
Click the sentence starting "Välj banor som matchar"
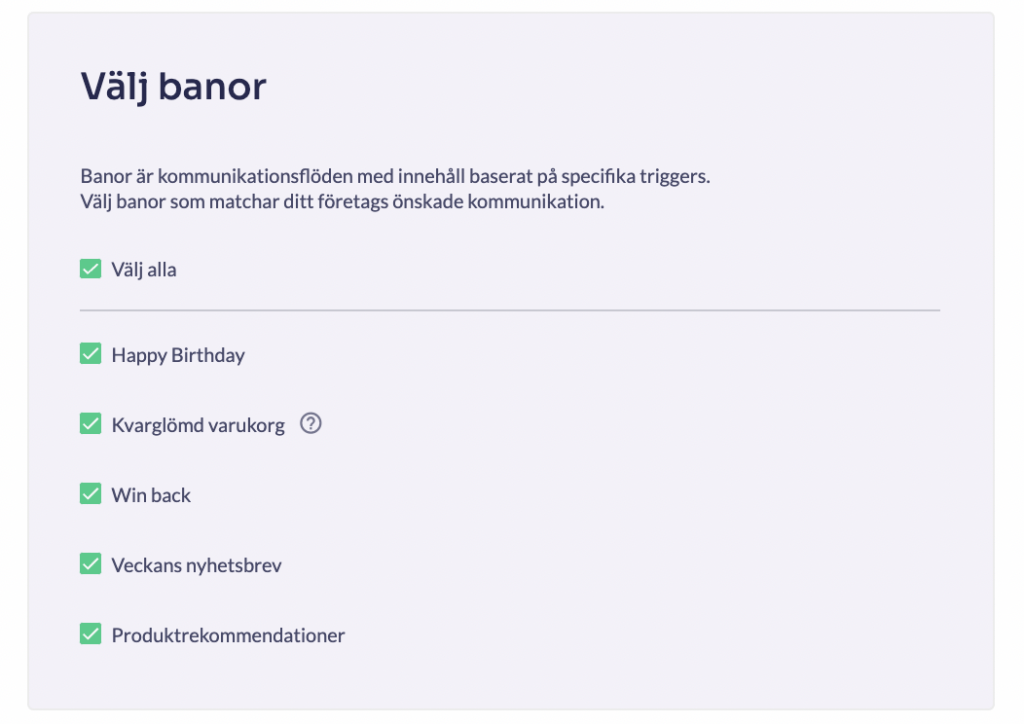tap(342, 201)
